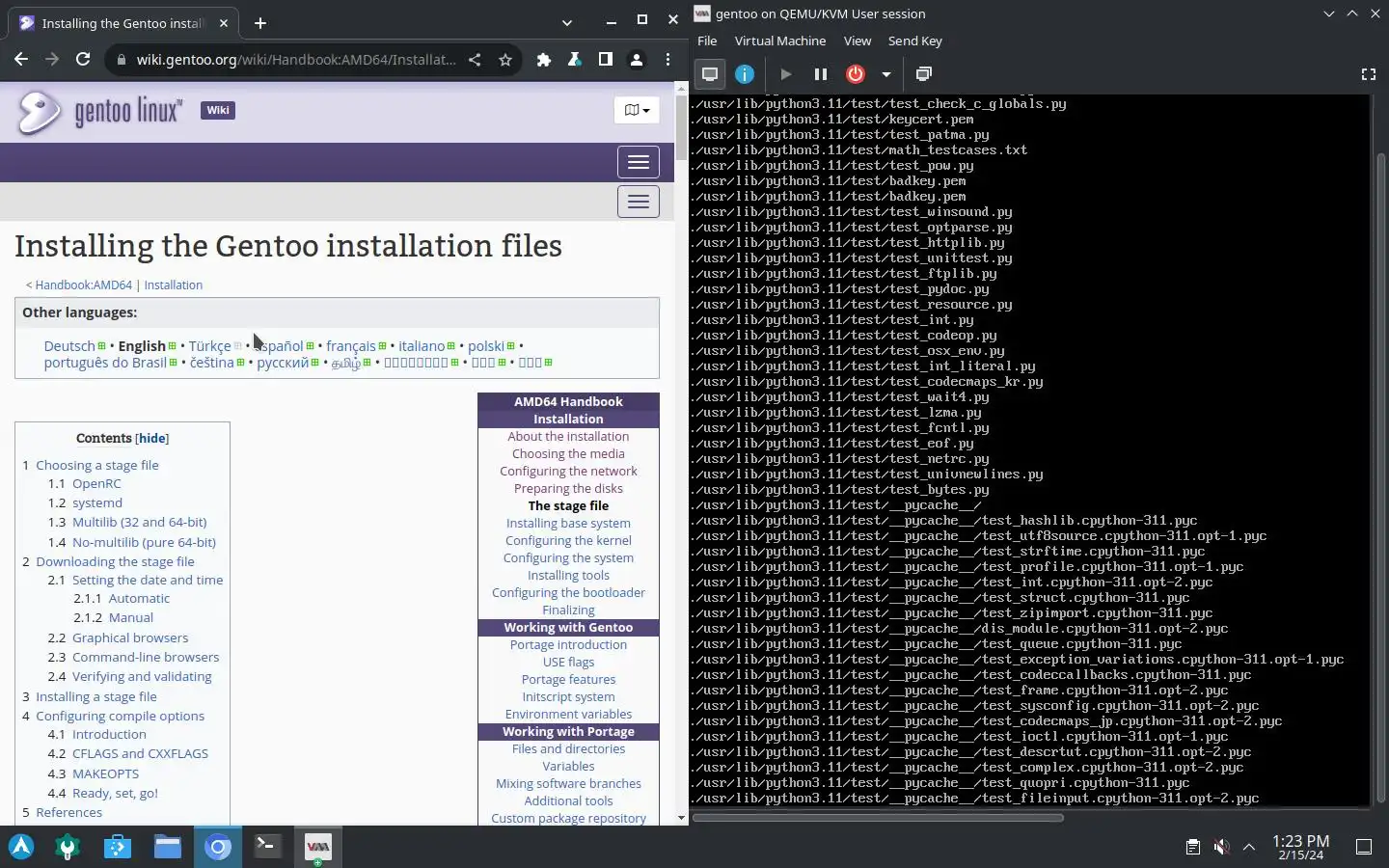Open the application launcher in taskbar
The width and height of the screenshot is (1389, 868).
pos(21,847)
